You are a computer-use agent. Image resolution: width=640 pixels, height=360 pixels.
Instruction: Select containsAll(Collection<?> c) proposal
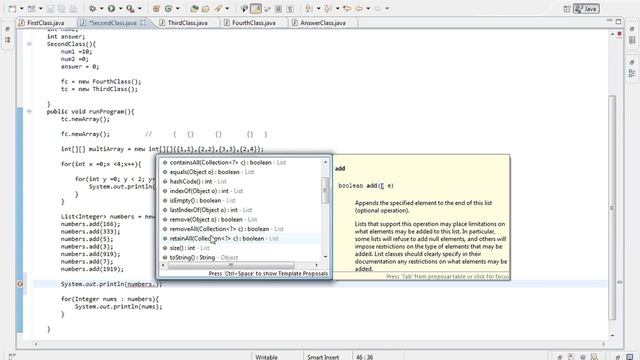(241, 162)
